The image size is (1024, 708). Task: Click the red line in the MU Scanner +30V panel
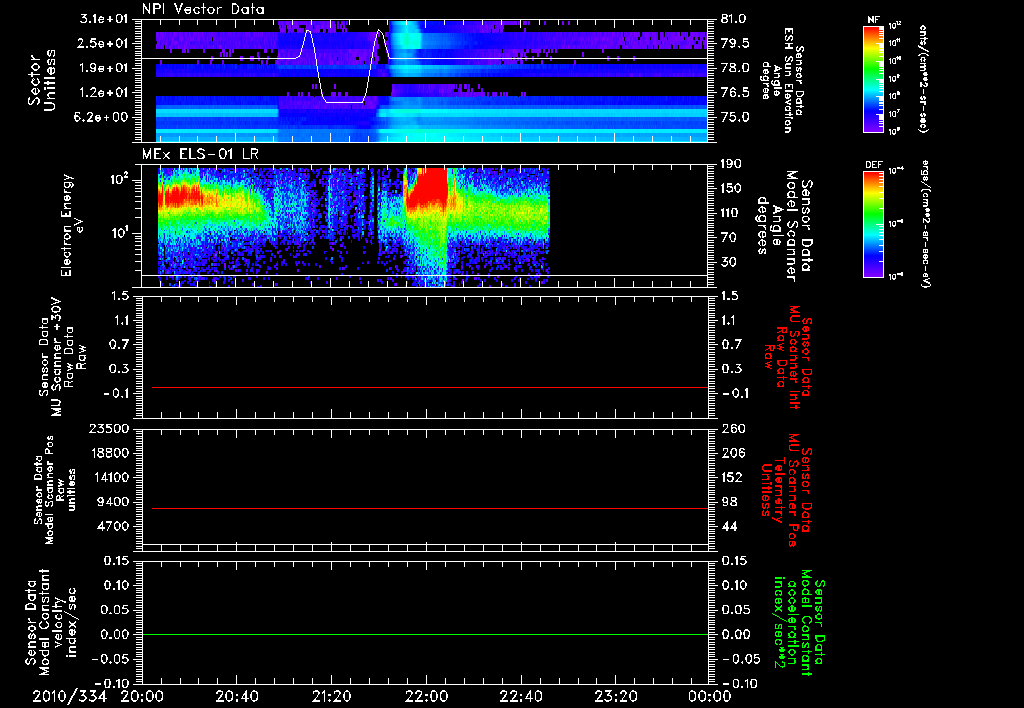pyautogui.click(x=430, y=387)
